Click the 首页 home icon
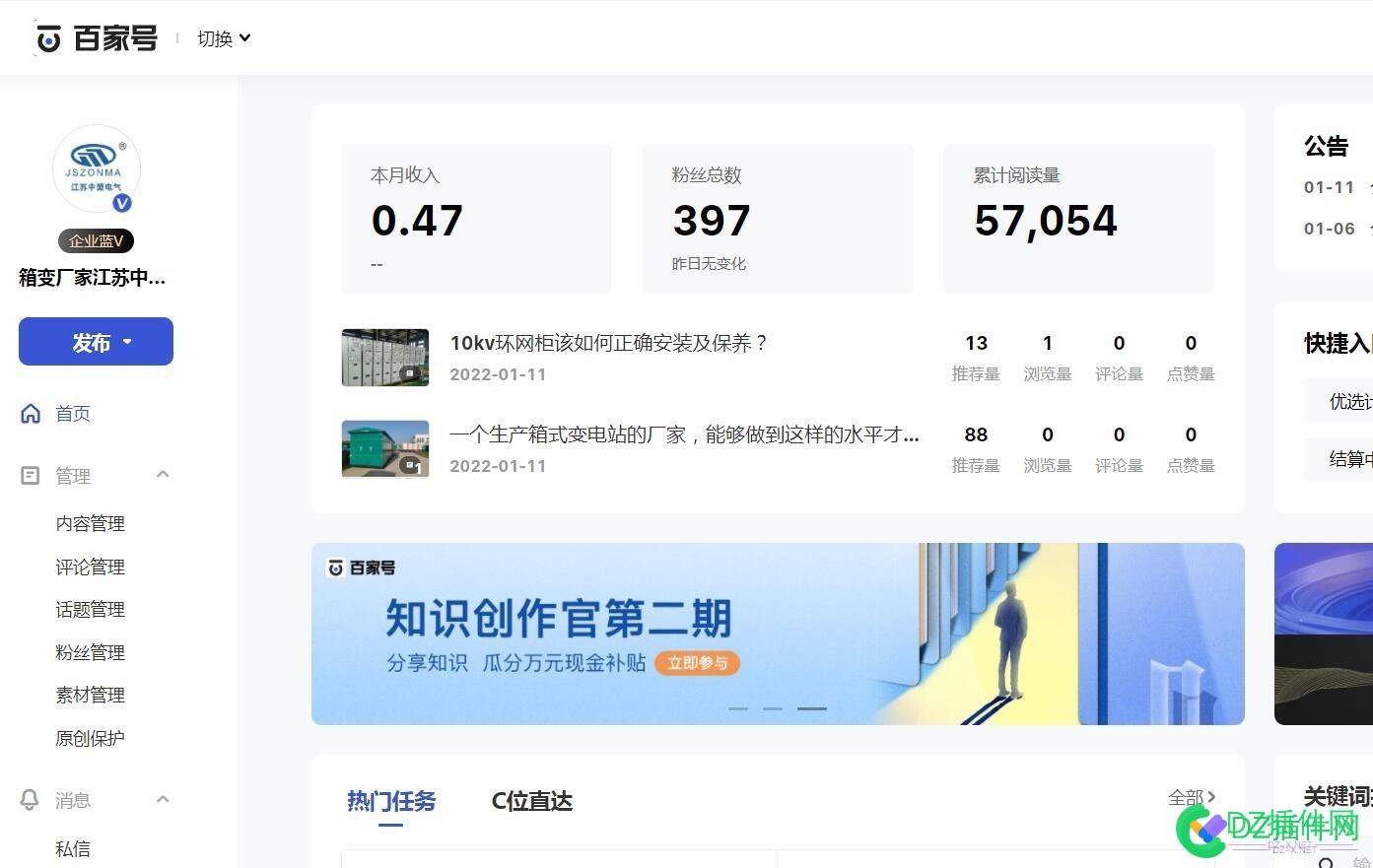 click(31, 414)
